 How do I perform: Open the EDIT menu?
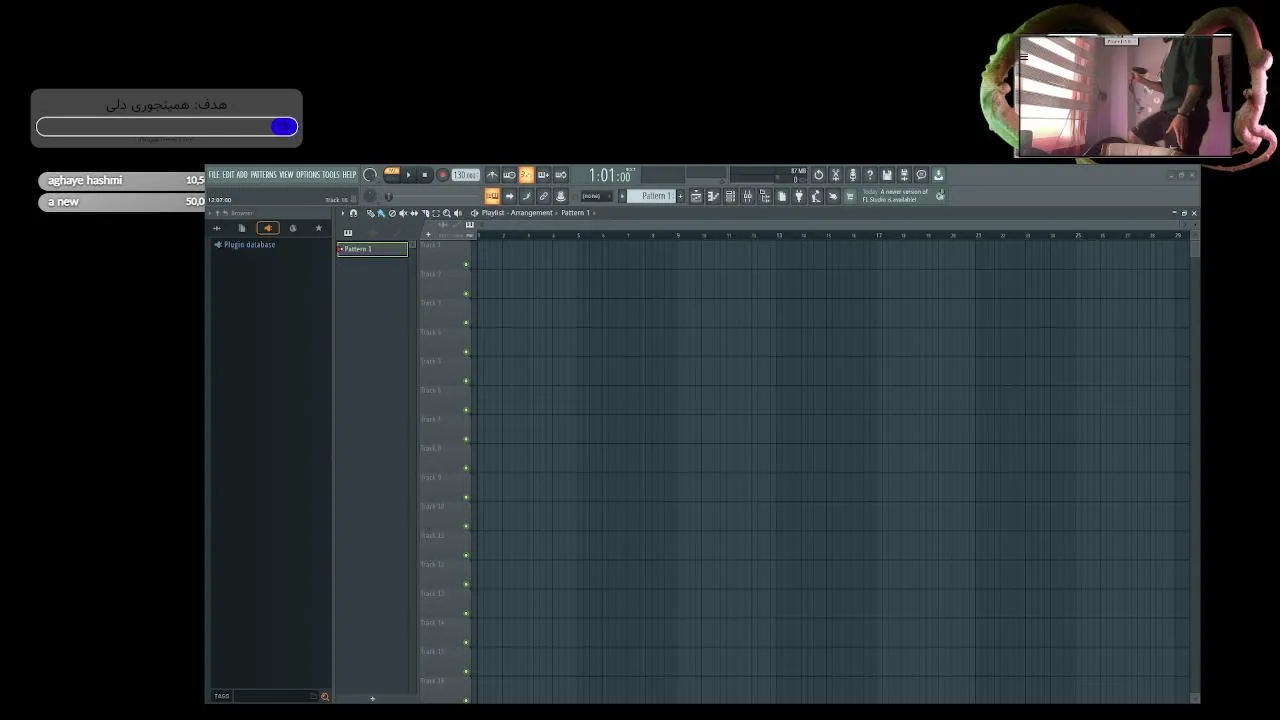[x=229, y=175]
